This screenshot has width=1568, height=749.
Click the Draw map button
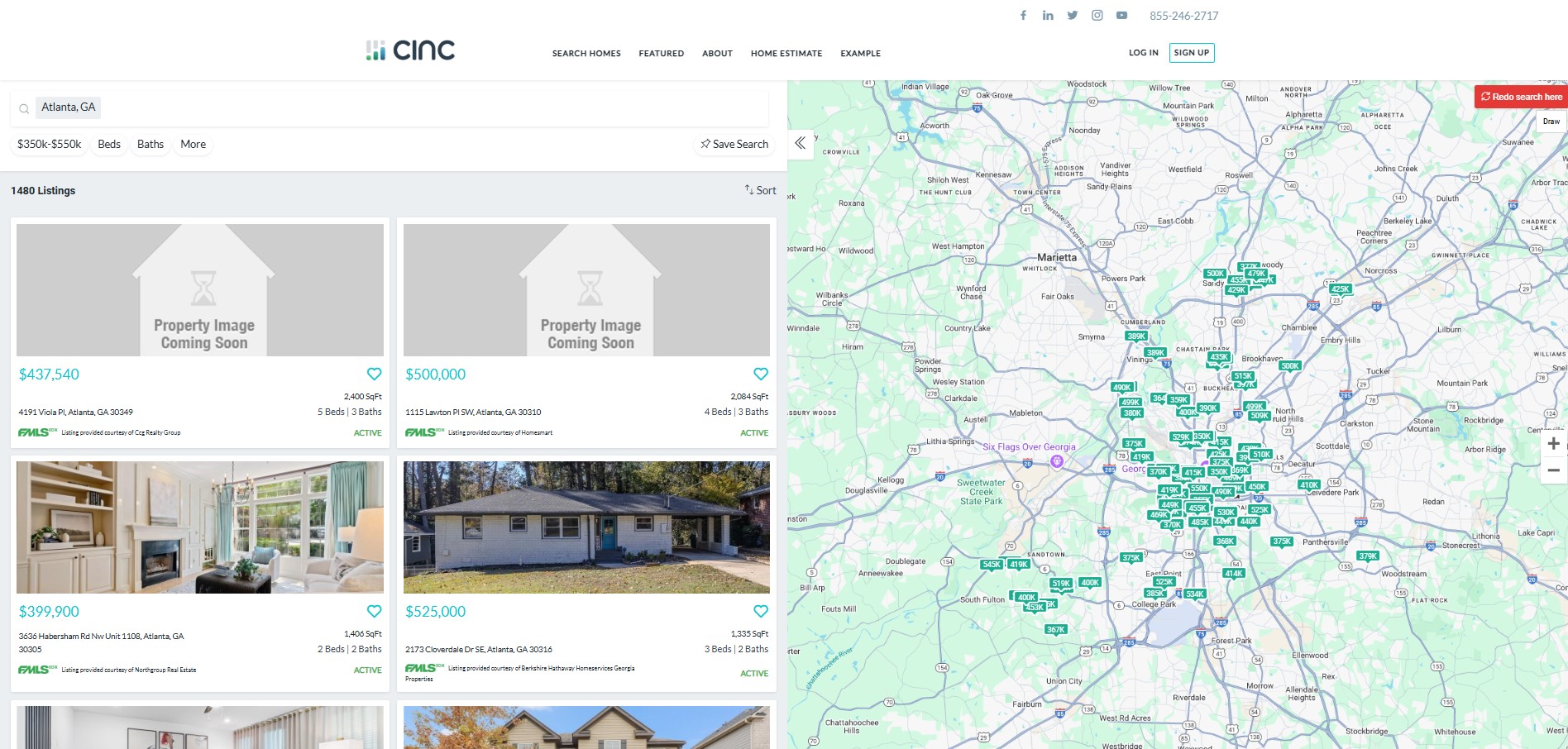point(1551,122)
